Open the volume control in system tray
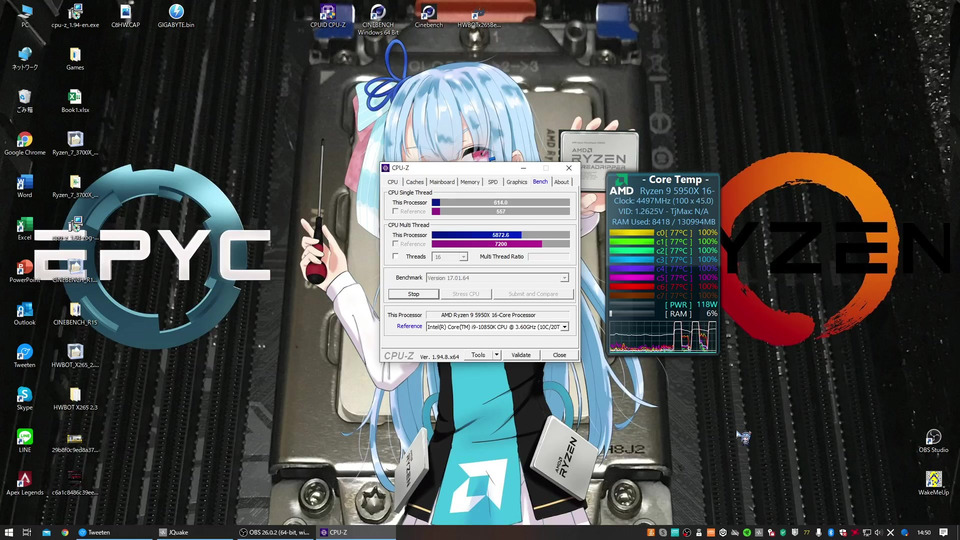Viewport: 960px width, 540px height. point(879,533)
